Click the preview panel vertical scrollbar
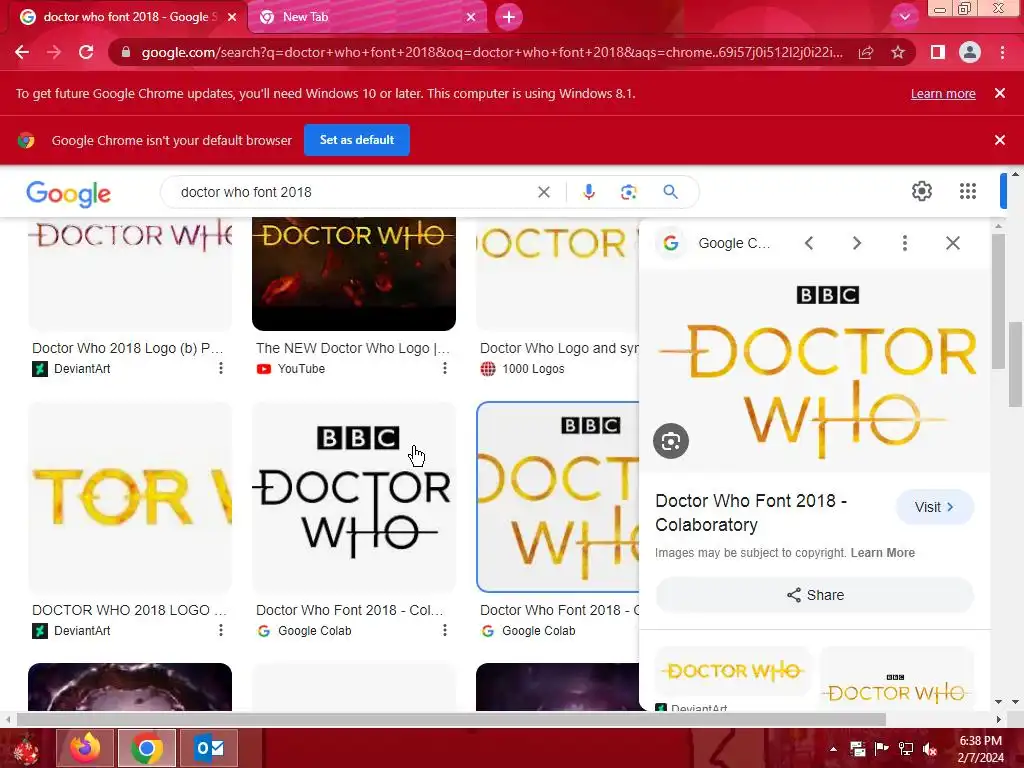1024x768 pixels. pyautogui.click(x=998, y=301)
